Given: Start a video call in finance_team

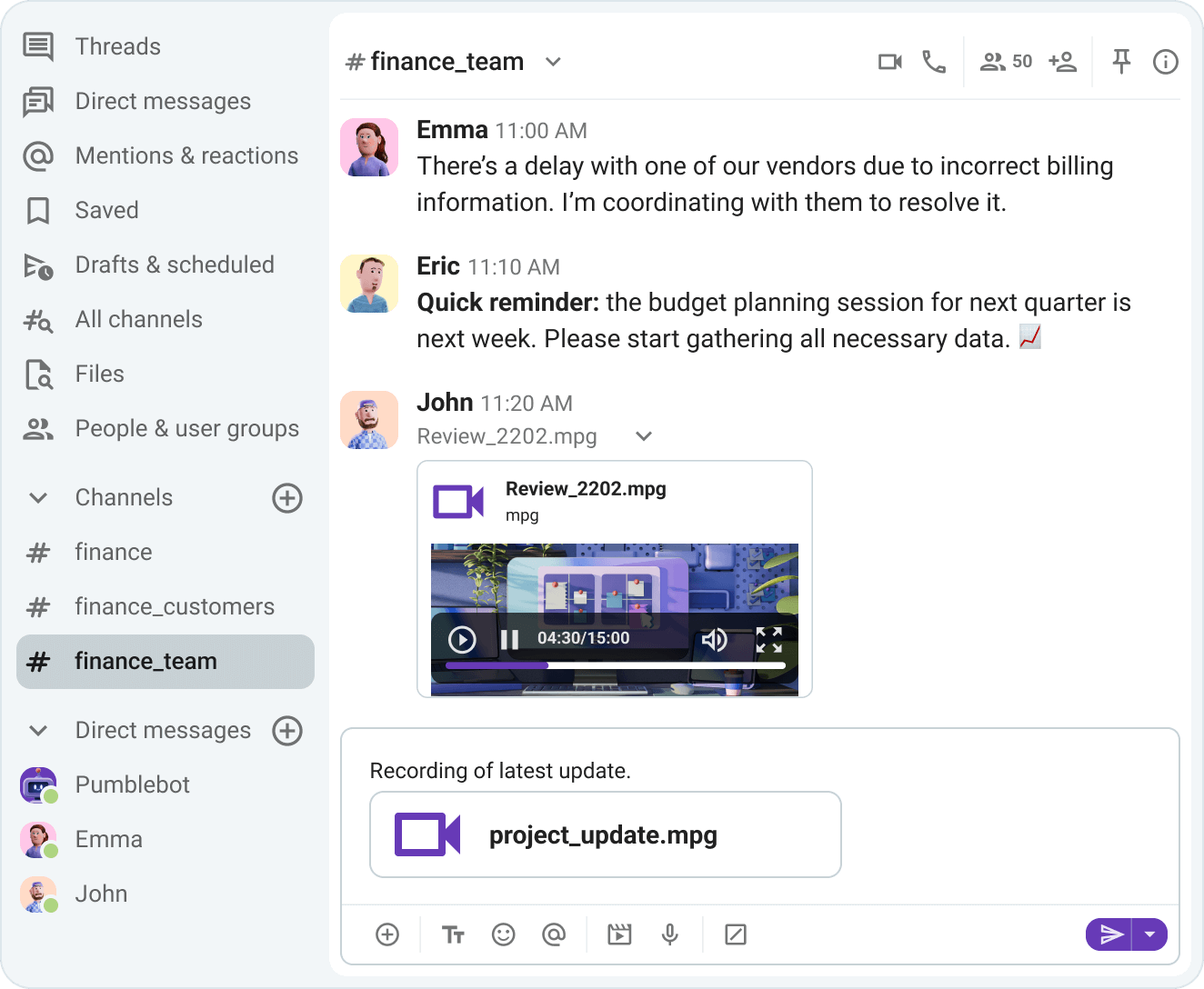Looking at the screenshot, I should [889, 62].
